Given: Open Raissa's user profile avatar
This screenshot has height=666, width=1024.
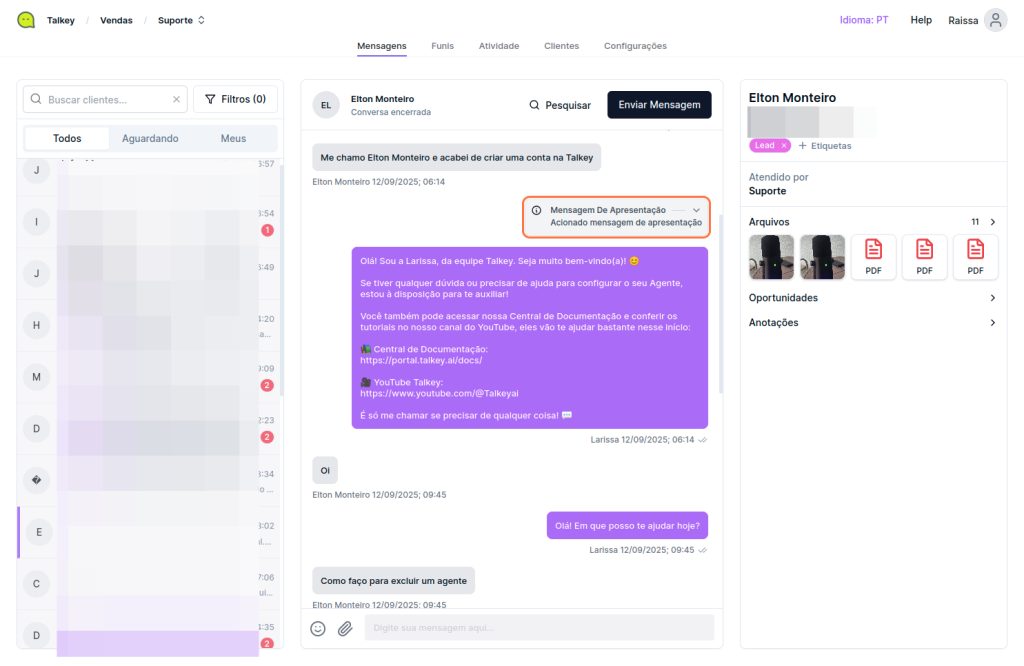Looking at the screenshot, I should [995, 20].
